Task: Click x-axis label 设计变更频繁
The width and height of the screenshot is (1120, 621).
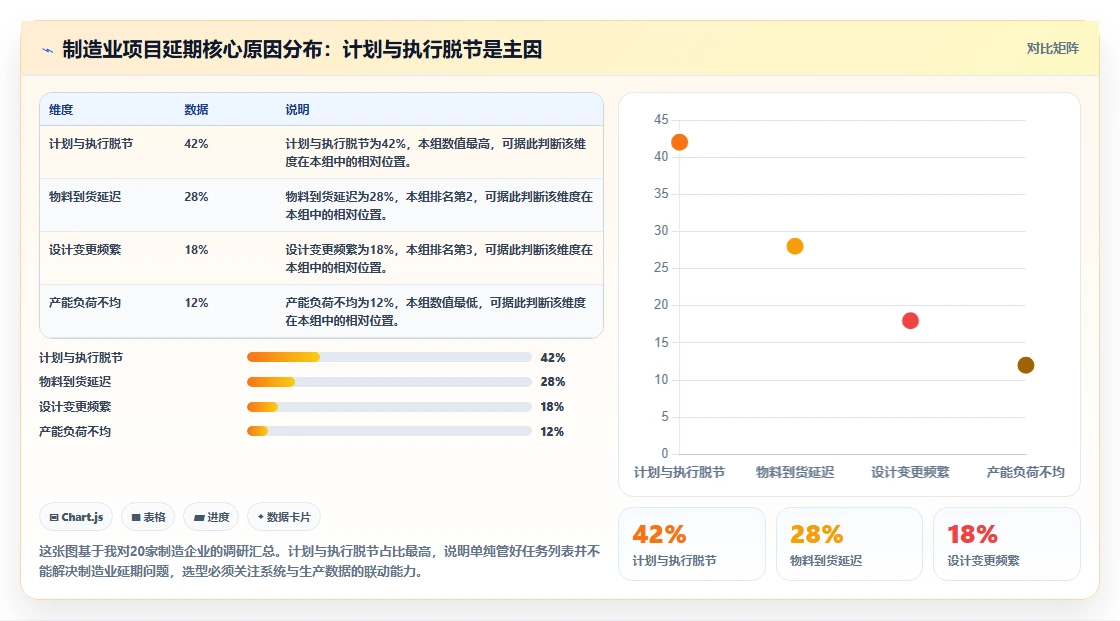Action: (x=910, y=472)
